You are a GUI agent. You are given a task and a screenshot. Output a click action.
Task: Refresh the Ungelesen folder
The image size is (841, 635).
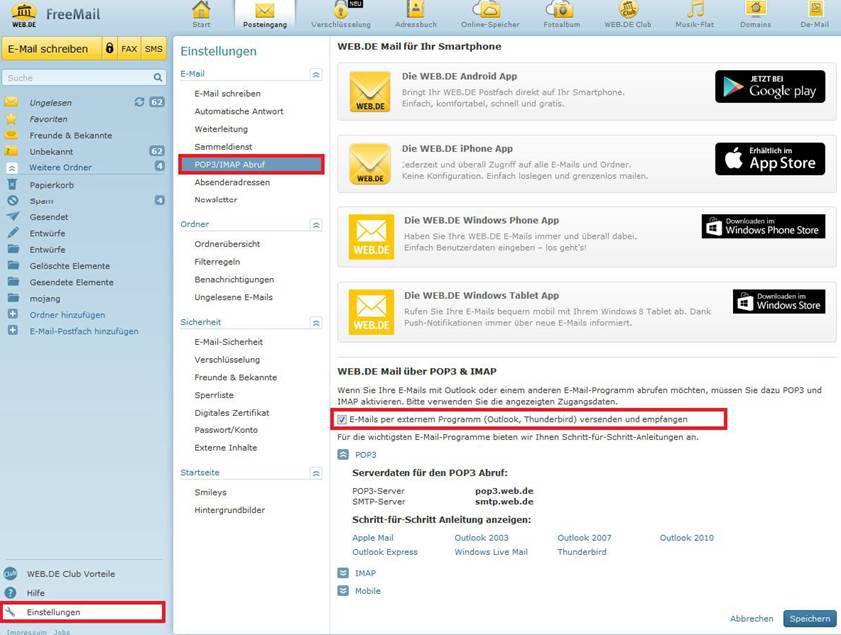pos(139,102)
